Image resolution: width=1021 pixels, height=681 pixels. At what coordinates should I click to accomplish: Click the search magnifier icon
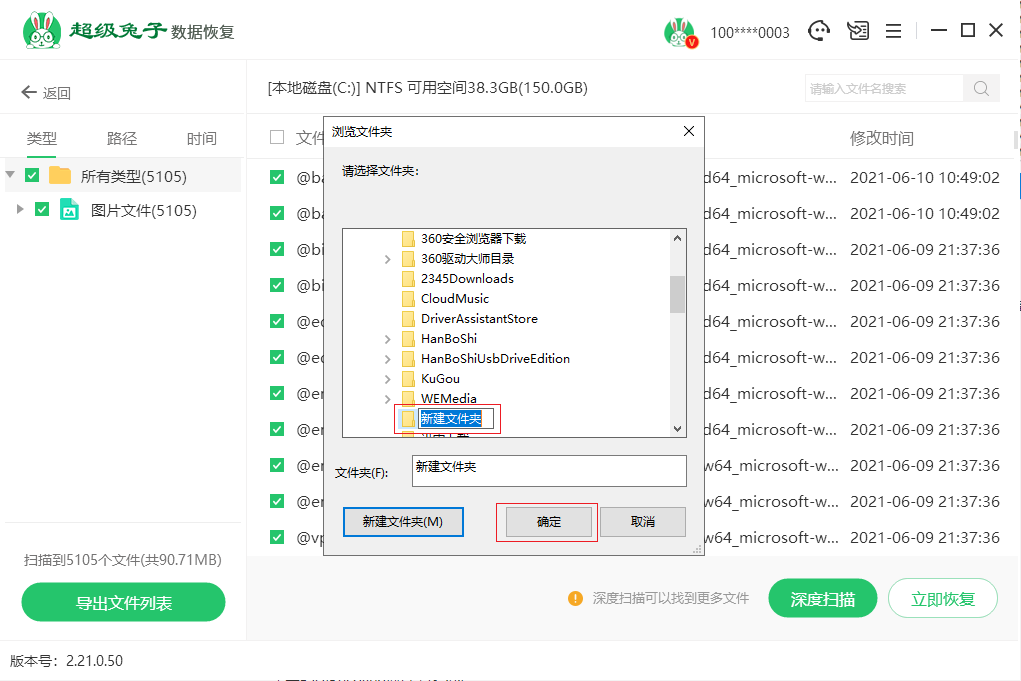(x=981, y=88)
